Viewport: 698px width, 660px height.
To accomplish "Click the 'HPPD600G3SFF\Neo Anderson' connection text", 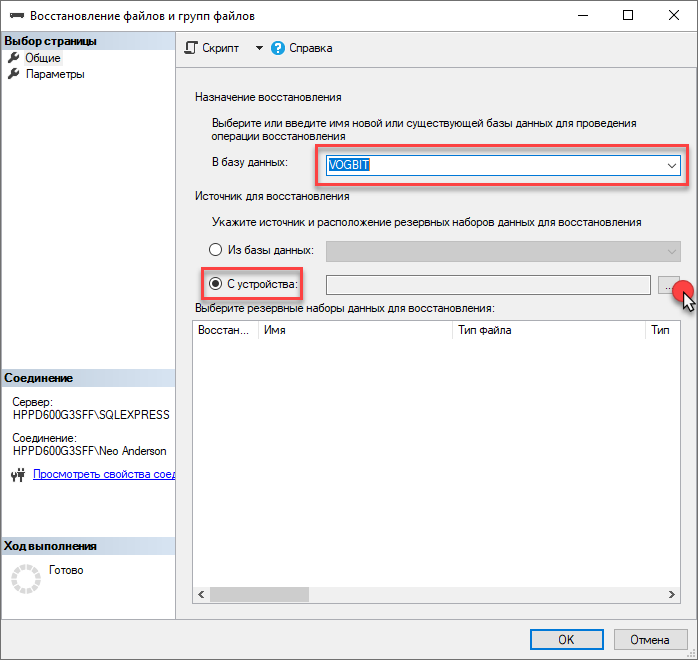I will 89,451.
